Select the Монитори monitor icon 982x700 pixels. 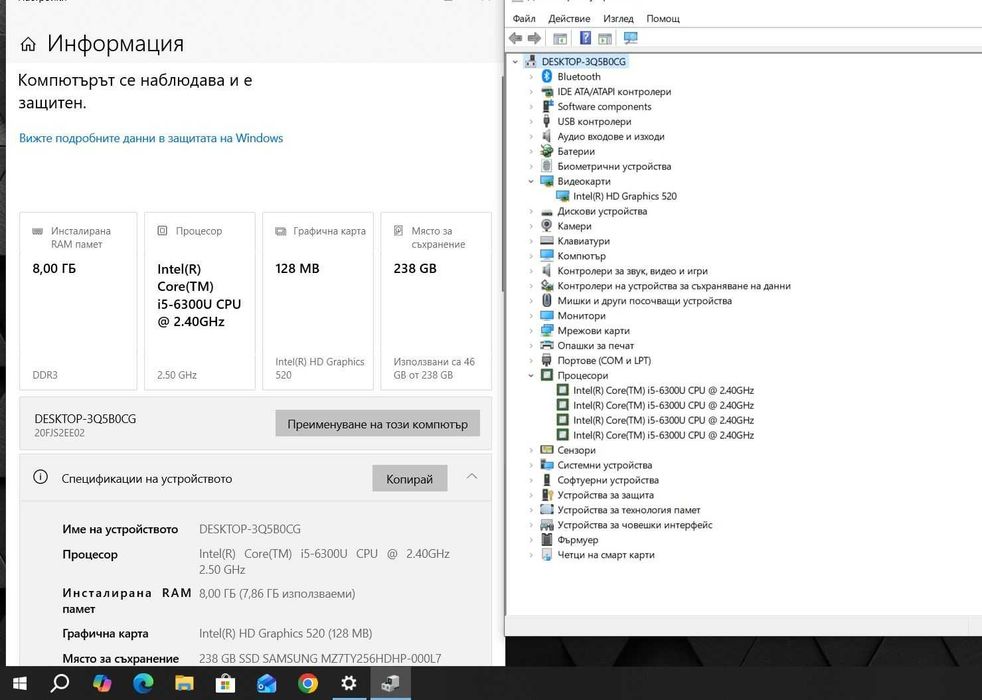[547, 316]
